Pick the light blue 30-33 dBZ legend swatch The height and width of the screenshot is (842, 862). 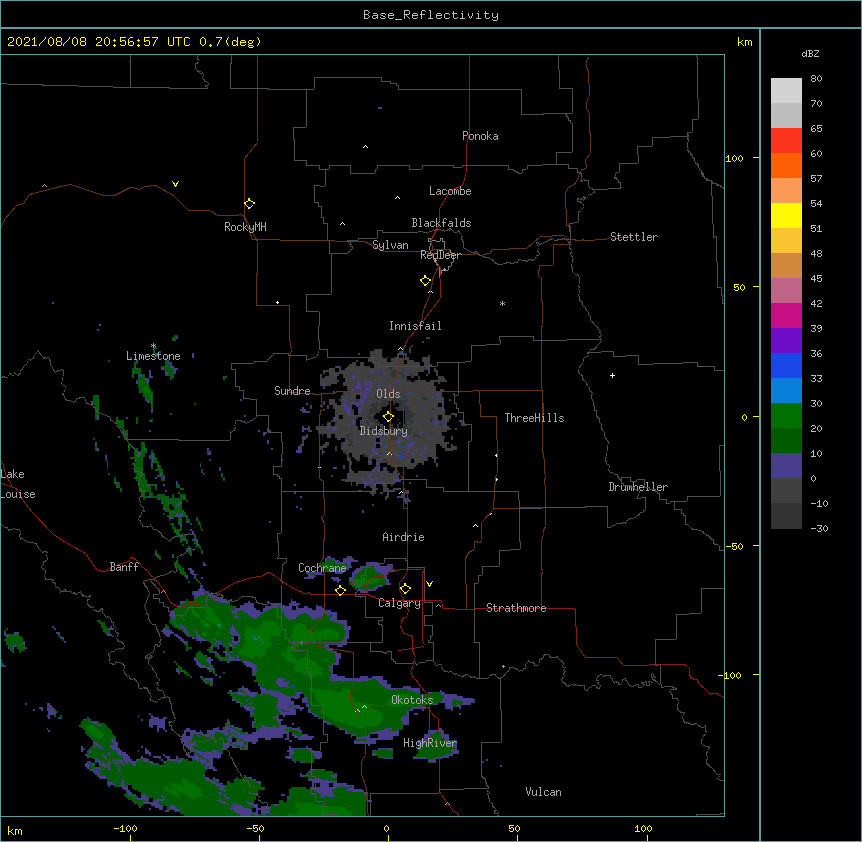pos(786,390)
